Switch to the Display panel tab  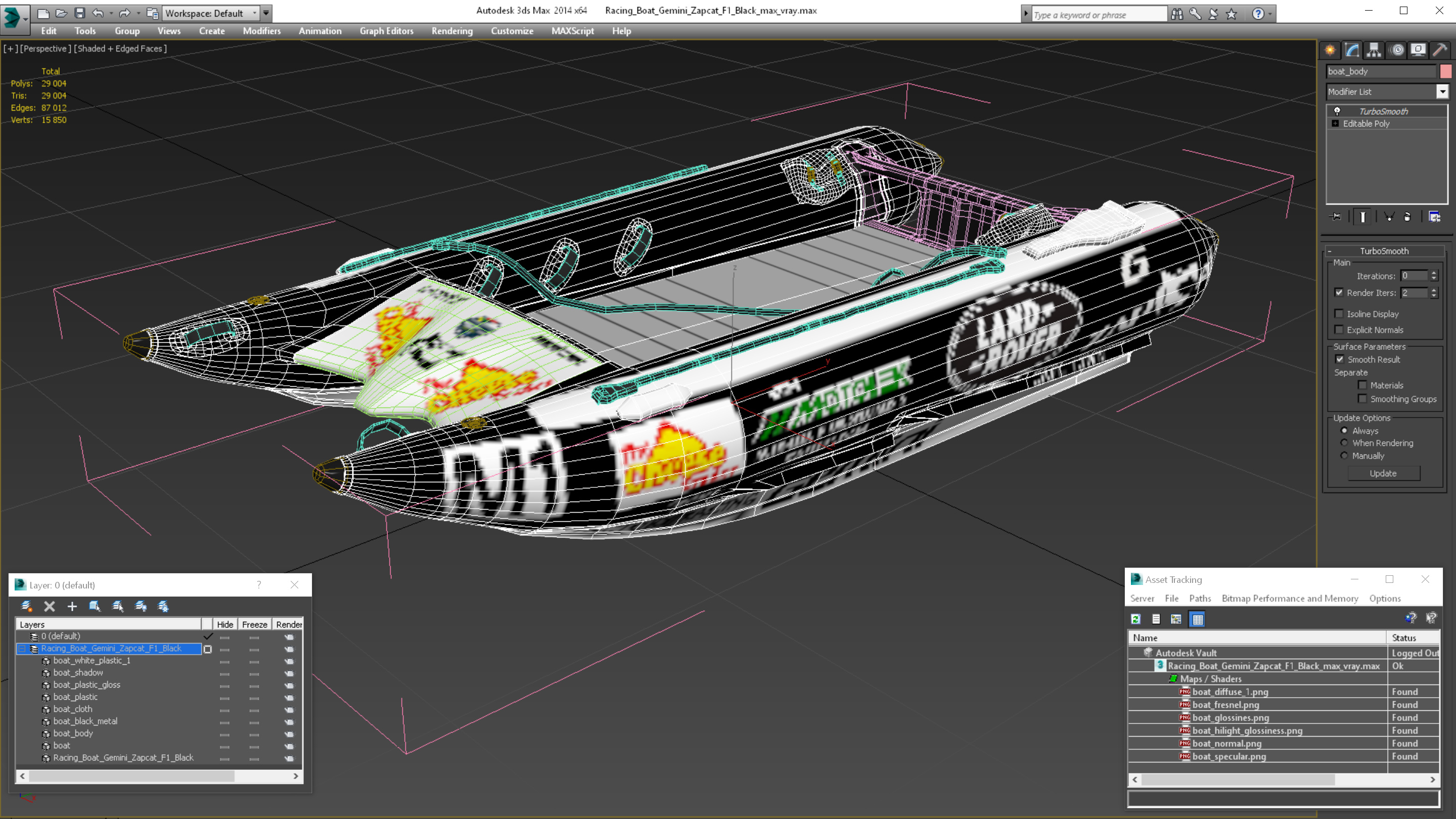click(1418, 51)
